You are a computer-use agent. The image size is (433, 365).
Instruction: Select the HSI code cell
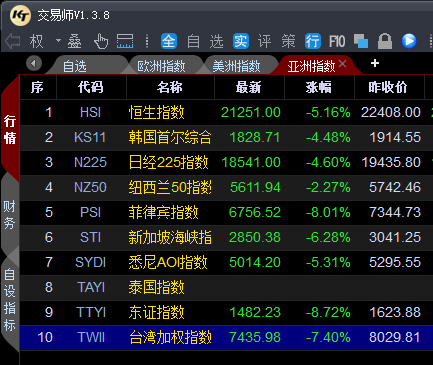[x=90, y=113]
